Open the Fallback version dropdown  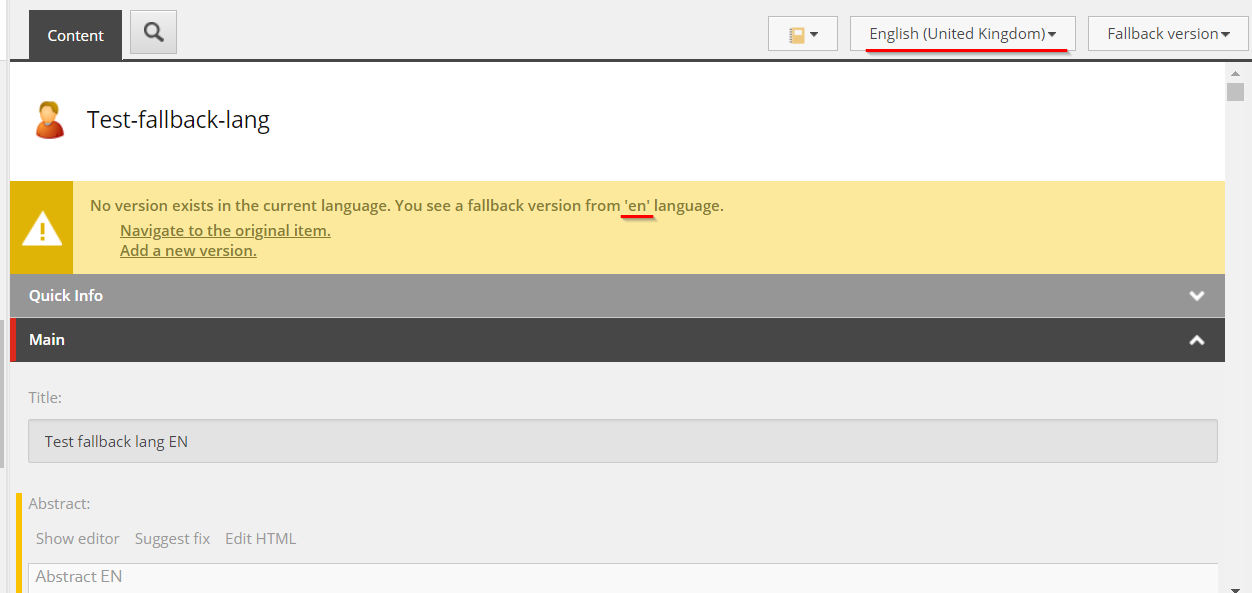[x=1168, y=34]
